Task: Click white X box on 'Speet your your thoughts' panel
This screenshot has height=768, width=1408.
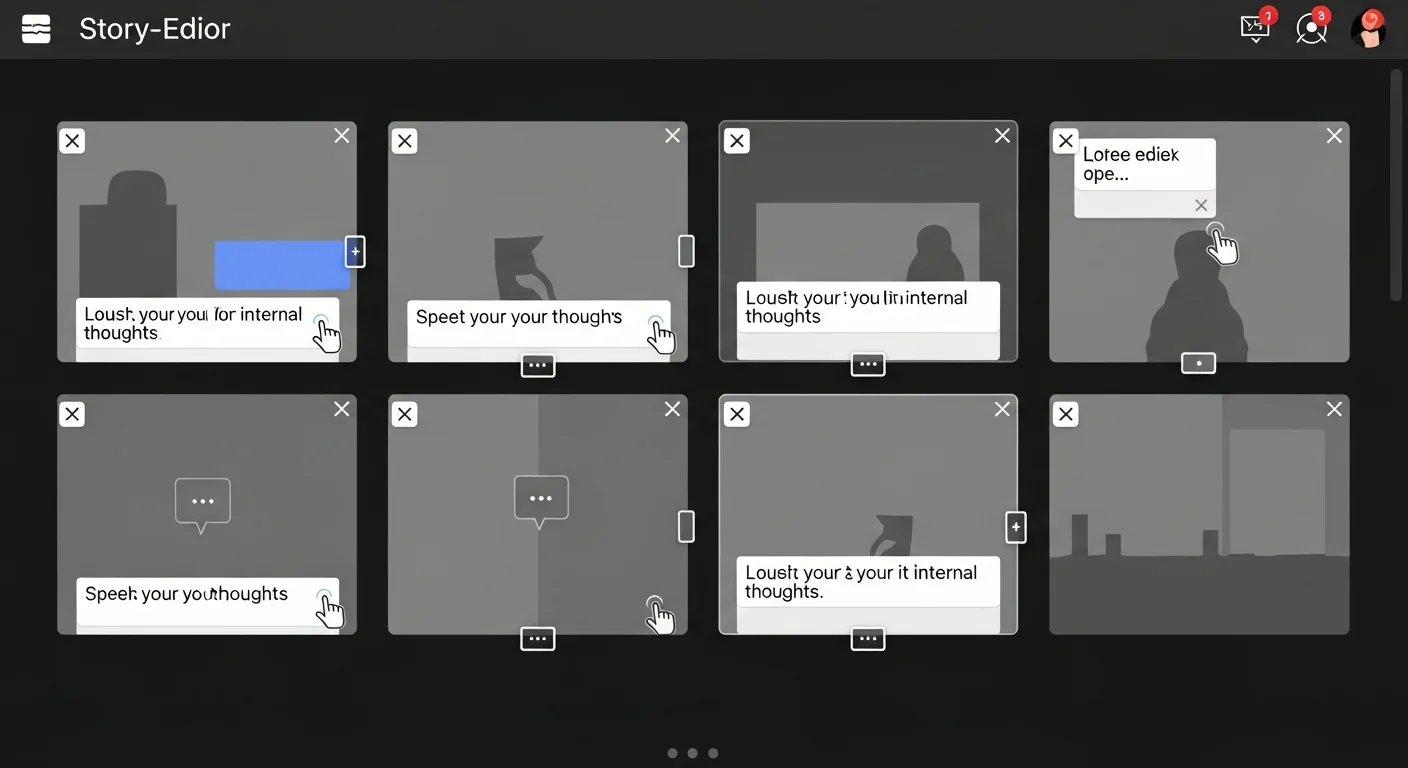Action: [x=404, y=141]
